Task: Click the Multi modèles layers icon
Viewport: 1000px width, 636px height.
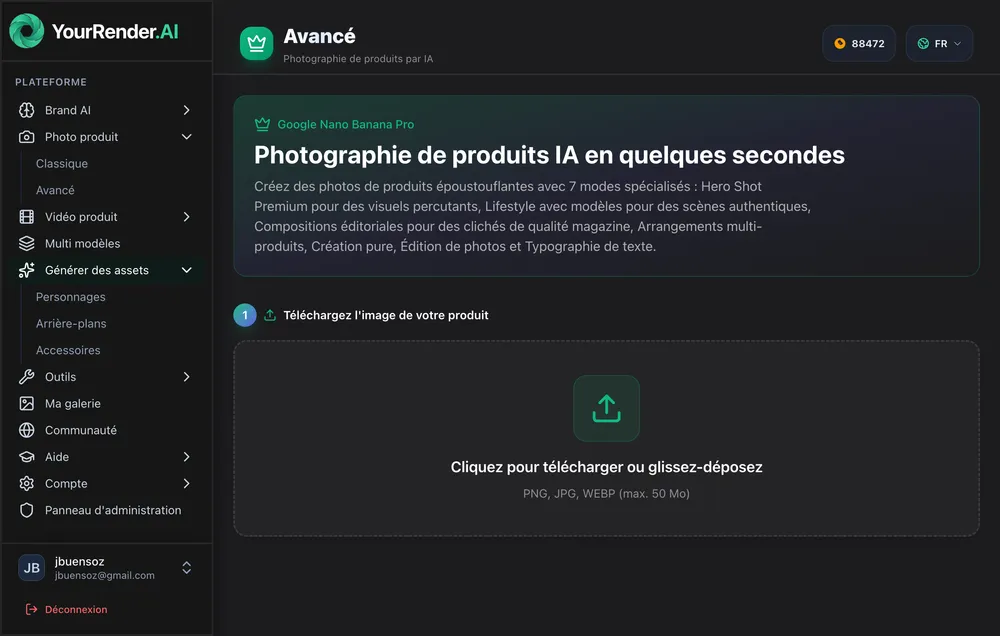Action: coord(24,243)
